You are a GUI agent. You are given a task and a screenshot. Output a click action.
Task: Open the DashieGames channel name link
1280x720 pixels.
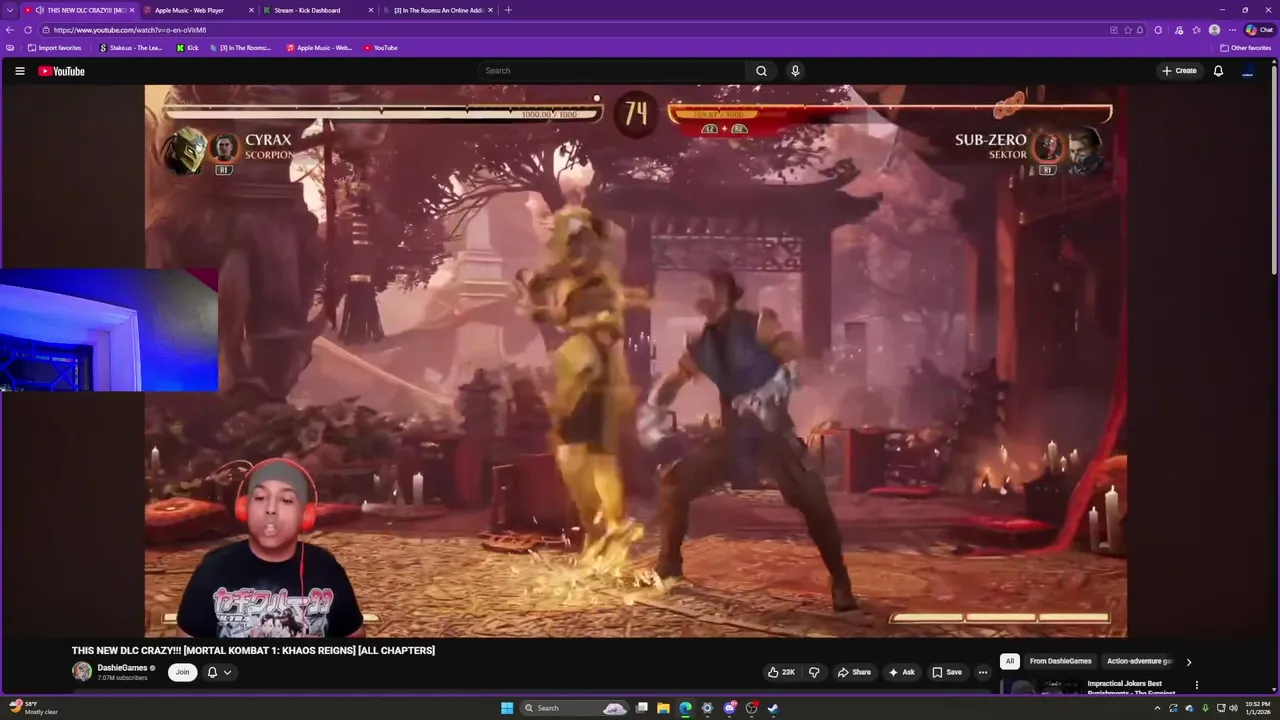pos(122,667)
